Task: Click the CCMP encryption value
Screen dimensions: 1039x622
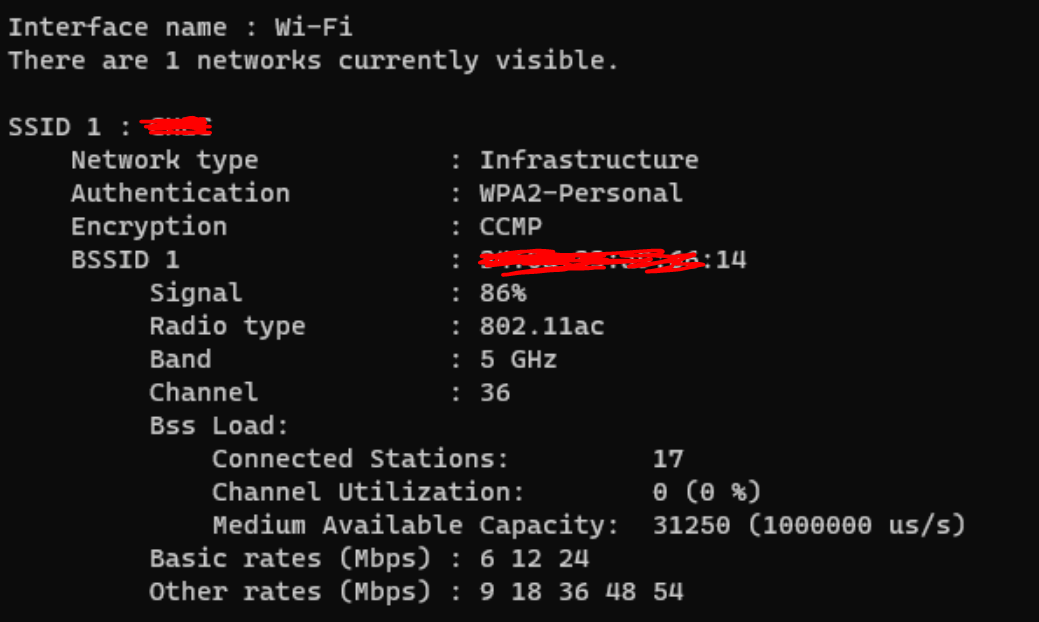Action: [510, 227]
